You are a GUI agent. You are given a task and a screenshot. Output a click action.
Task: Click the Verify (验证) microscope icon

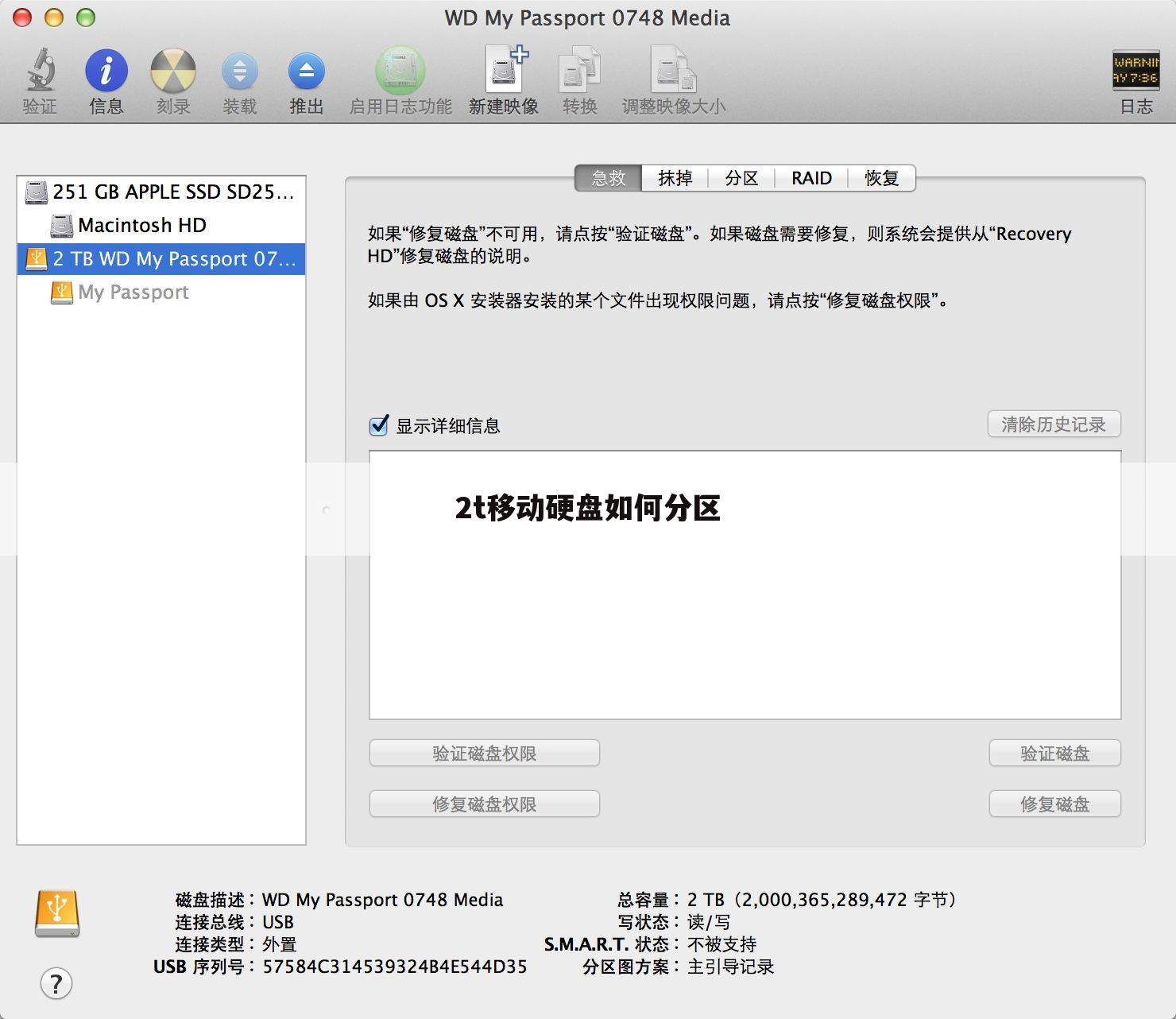(40, 72)
